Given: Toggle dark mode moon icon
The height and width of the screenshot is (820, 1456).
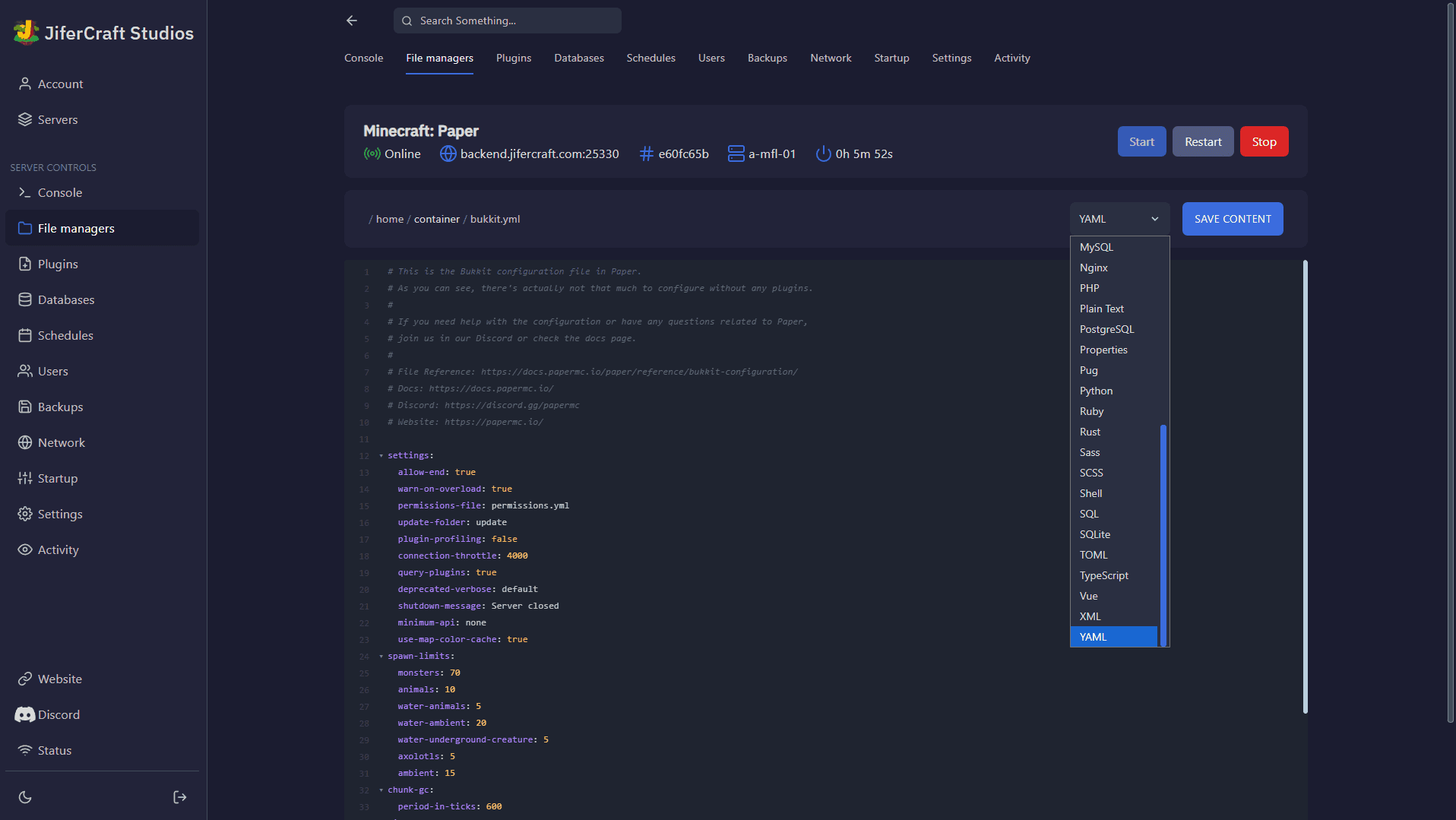Looking at the screenshot, I should [25, 797].
